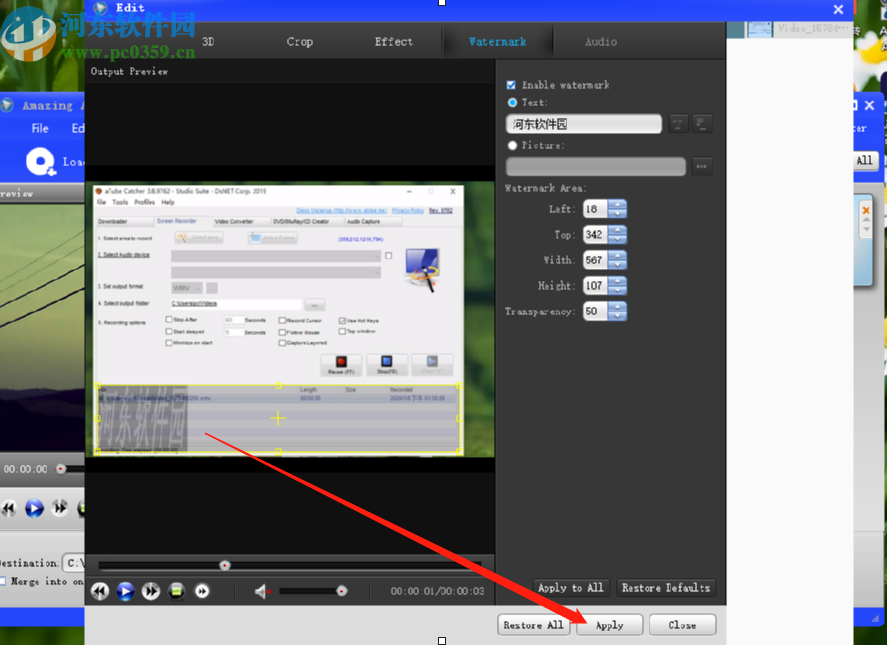
Task: Select the Picture watermark radio button
Action: tap(513, 145)
